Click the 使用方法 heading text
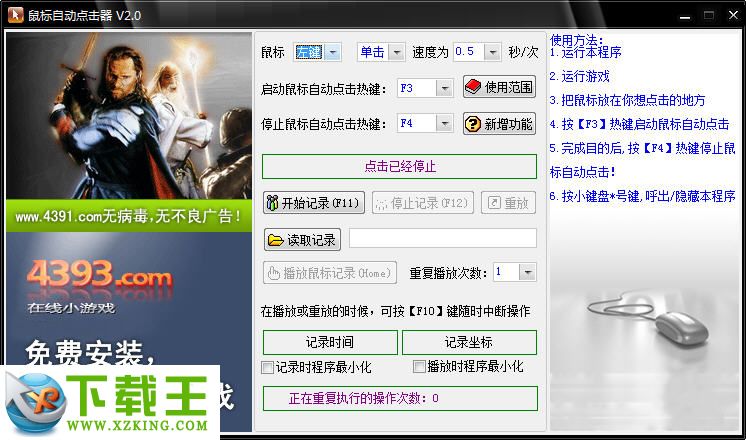The height and width of the screenshot is (440, 746). [x=577, y=40]
